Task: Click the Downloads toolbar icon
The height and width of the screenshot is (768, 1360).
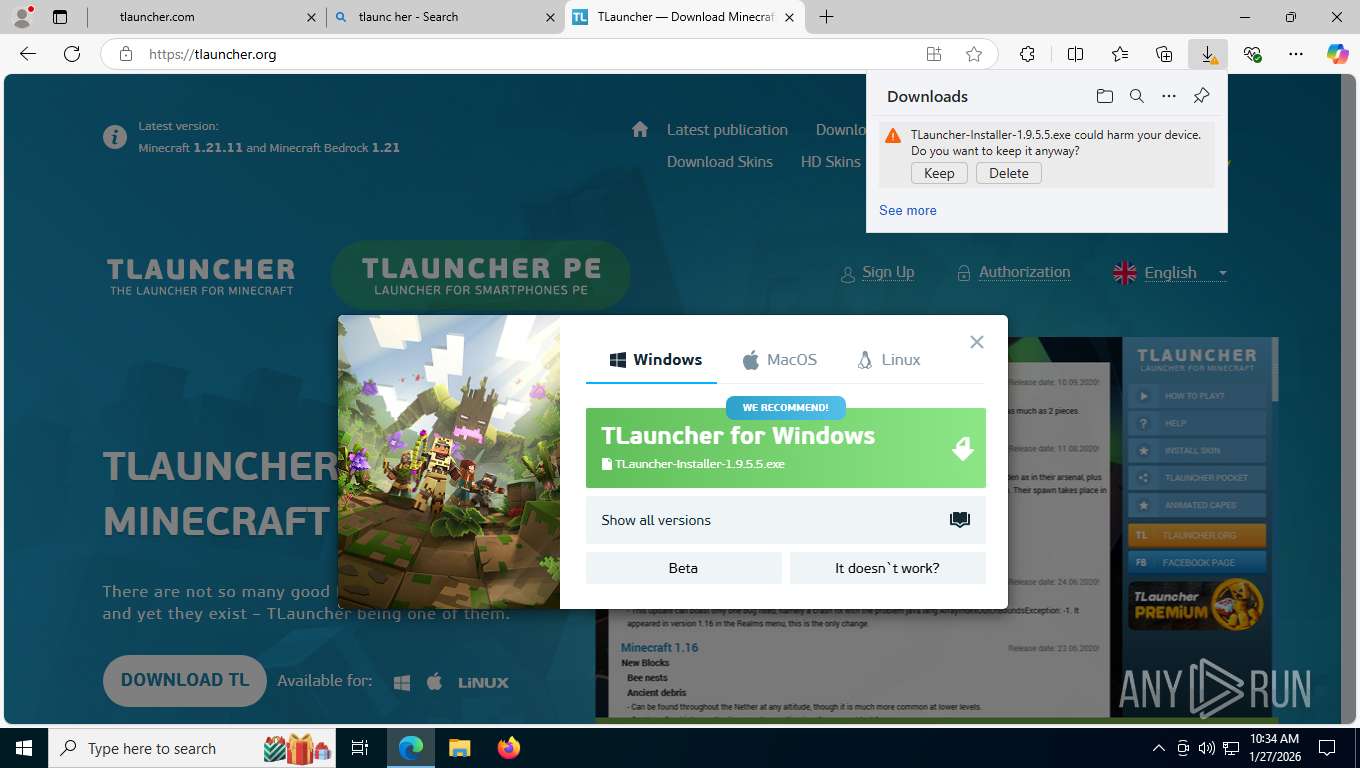Action: [1208, 54]
